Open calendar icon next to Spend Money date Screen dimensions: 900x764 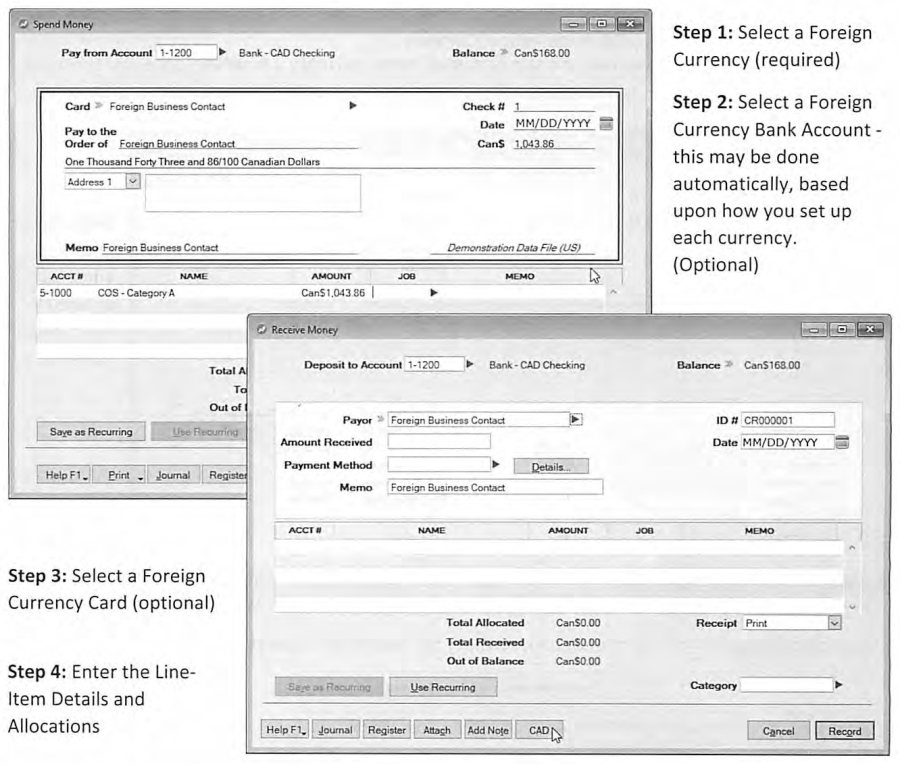[x=606, y=123]
